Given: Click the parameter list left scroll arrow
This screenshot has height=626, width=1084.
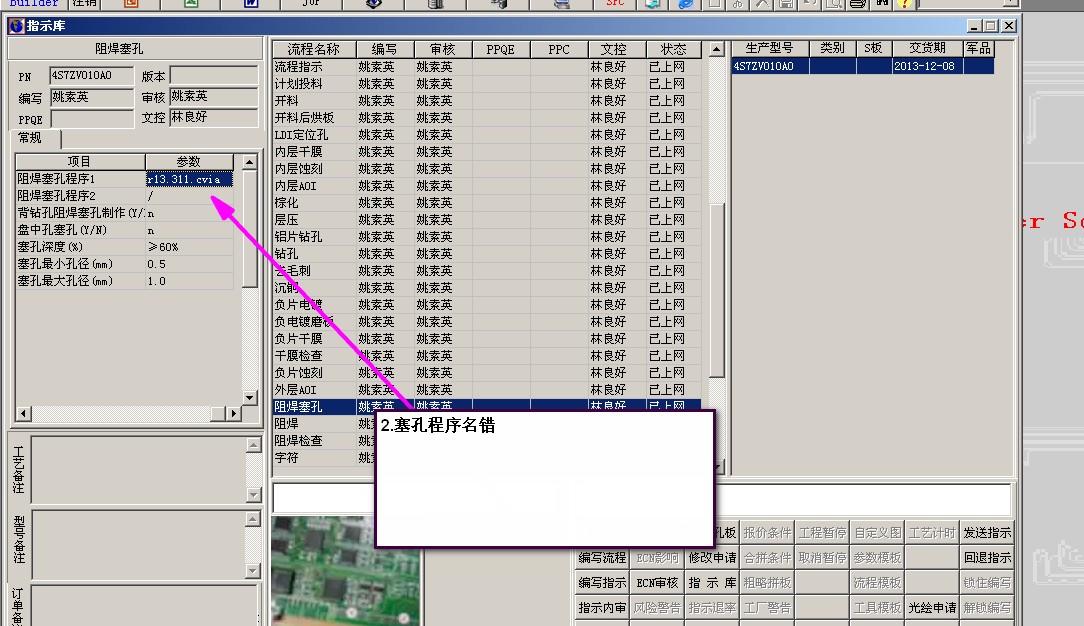Looking at the screenshot, I should coord(24,413).
